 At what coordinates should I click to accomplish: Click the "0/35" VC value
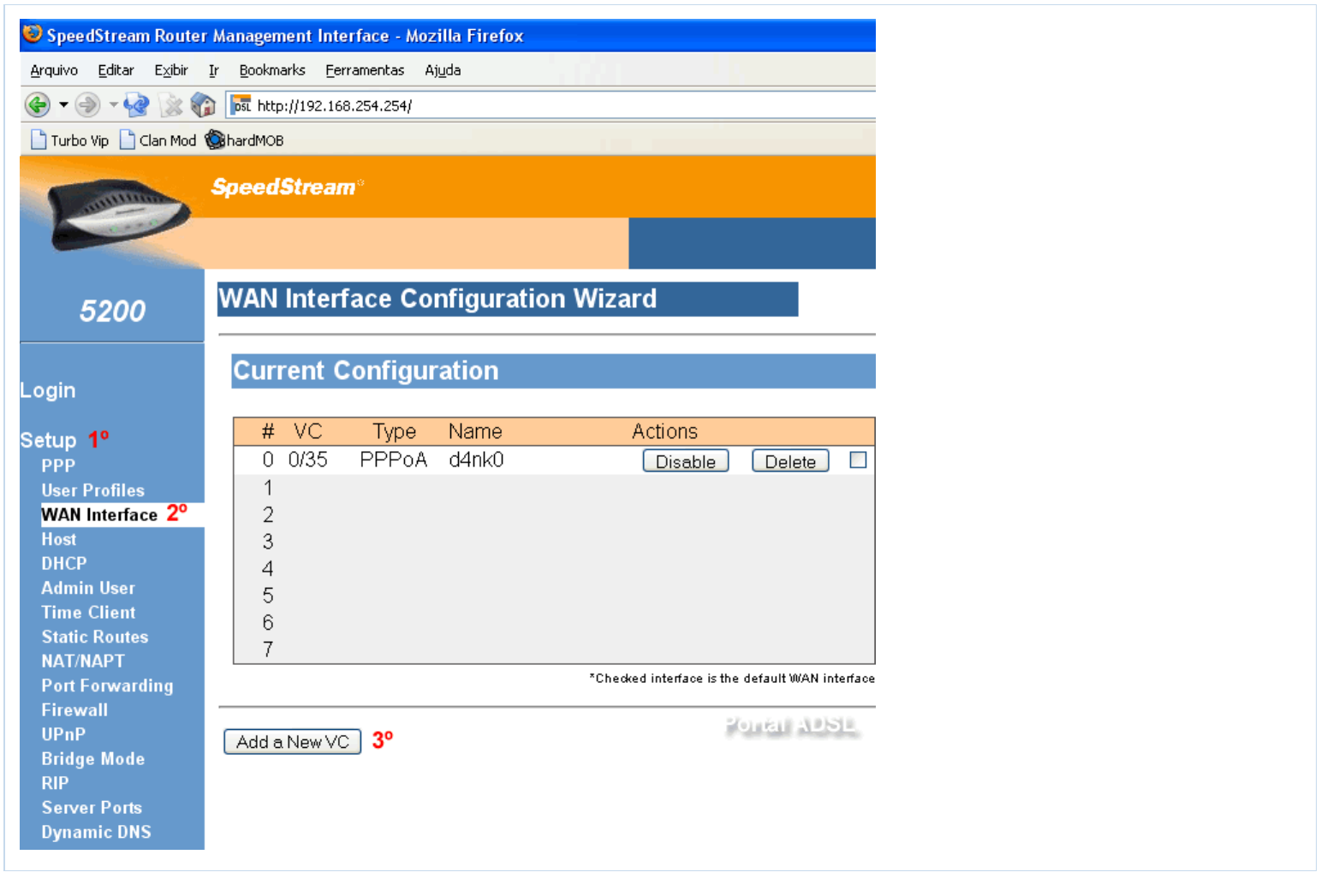point(308,460)
